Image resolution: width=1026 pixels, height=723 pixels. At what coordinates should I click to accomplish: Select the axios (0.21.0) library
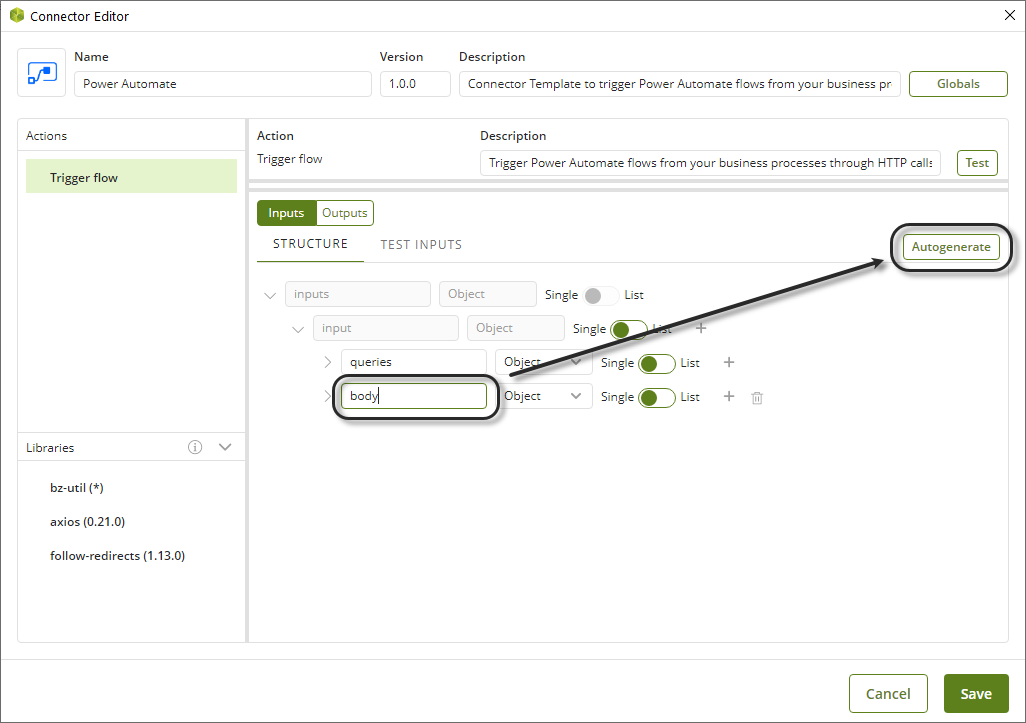coord(87,521)
